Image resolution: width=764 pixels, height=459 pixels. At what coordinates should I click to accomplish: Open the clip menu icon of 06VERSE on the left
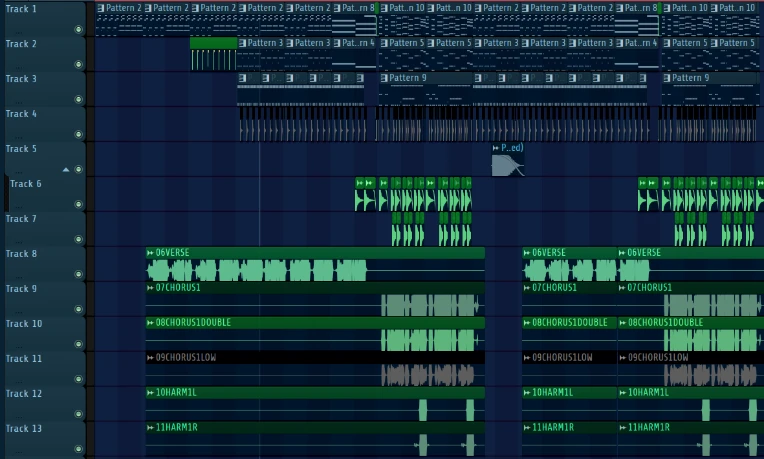tap(150, 253)
